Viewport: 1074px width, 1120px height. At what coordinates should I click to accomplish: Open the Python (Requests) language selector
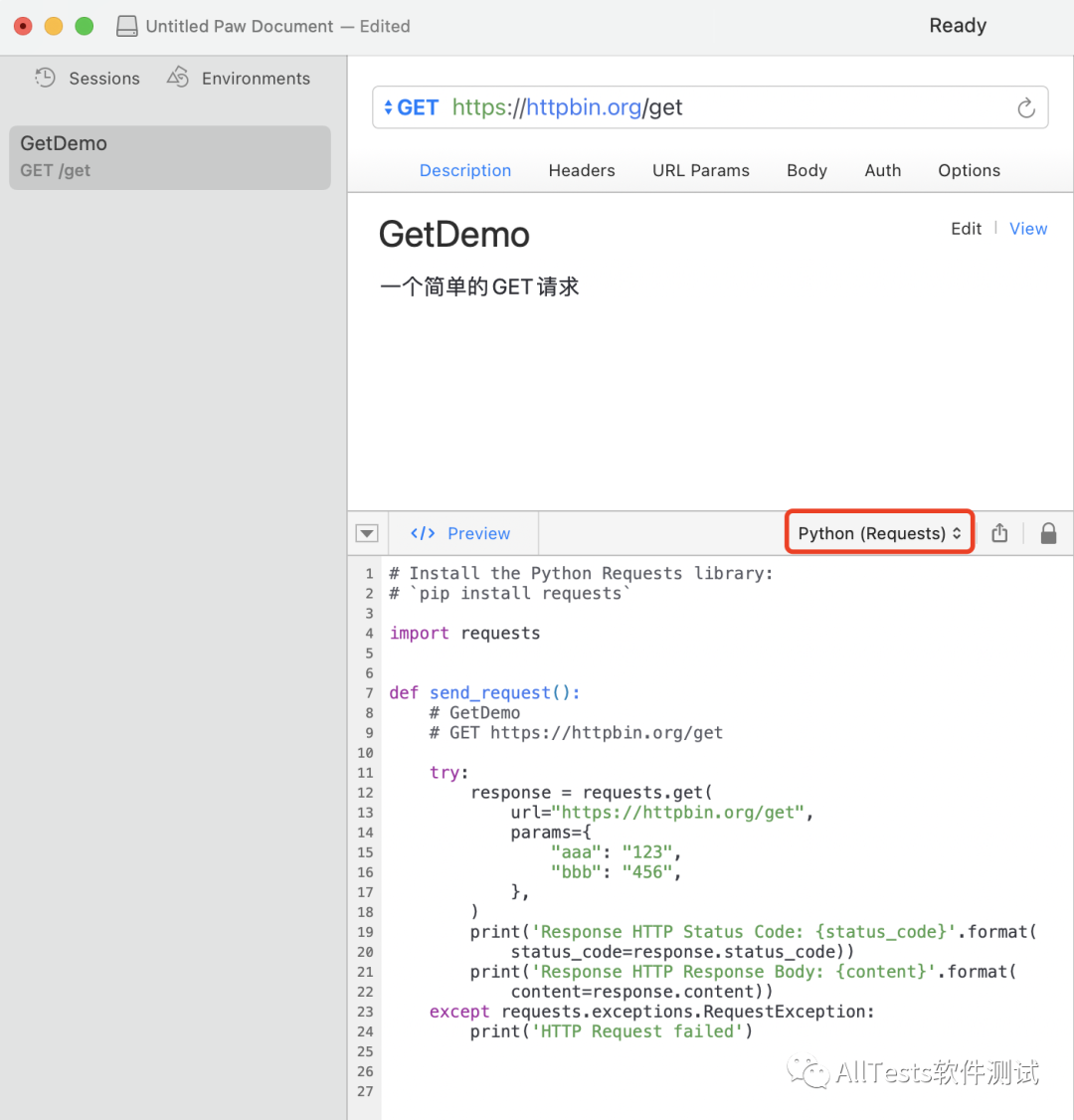click(x=879, y=533)
